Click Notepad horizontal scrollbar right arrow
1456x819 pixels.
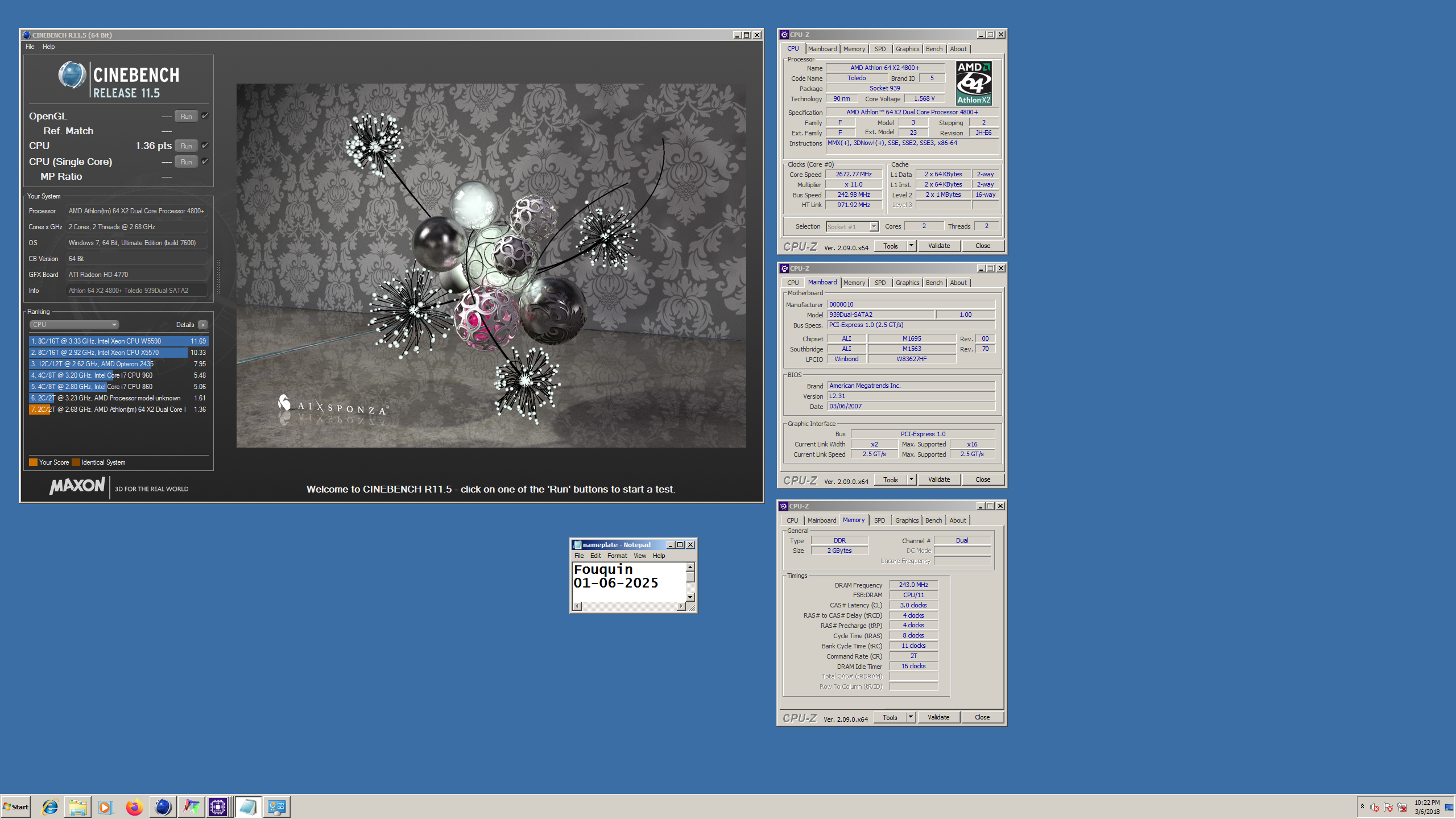(681, 606)
